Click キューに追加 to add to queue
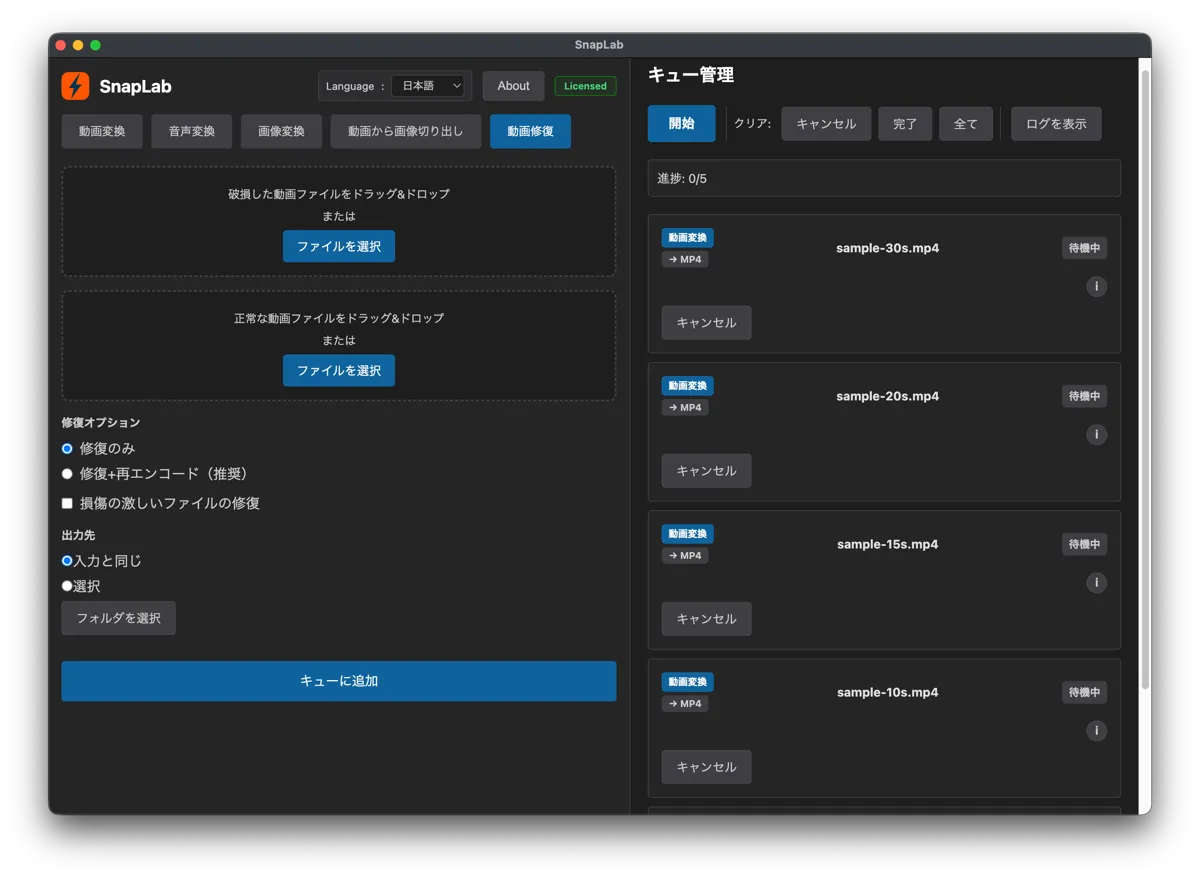 point(339,681)
